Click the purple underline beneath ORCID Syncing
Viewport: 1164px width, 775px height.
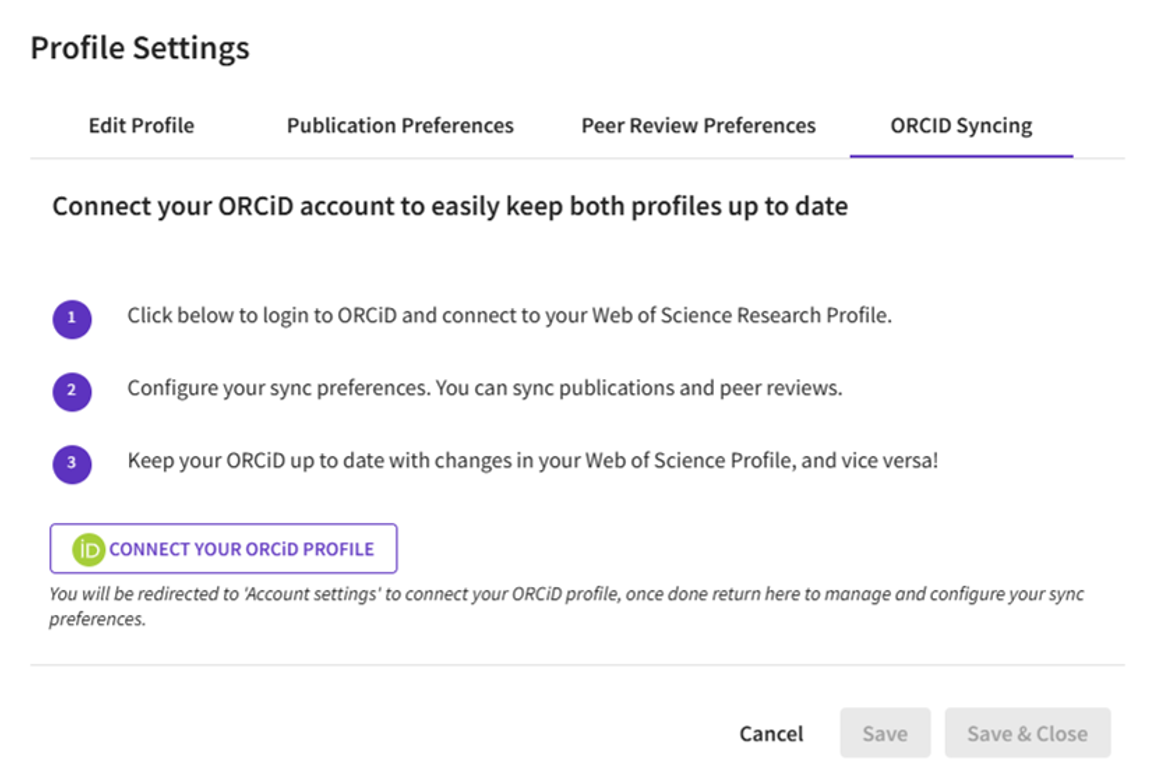click(x=961, y=157)
